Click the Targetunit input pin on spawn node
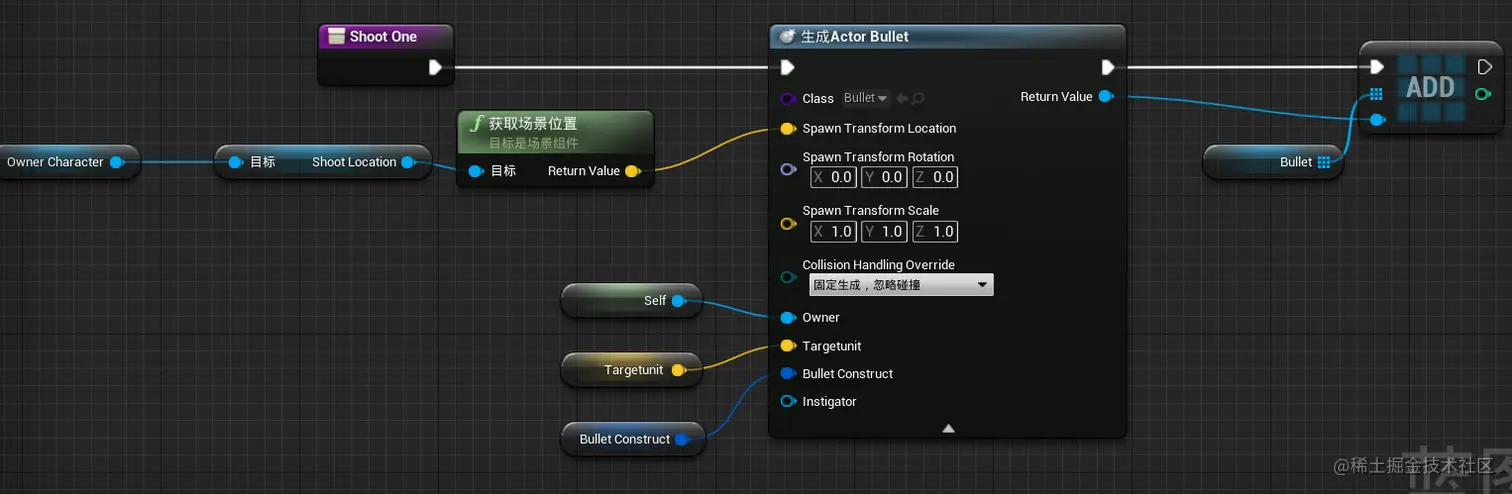 [x=788, y=346]
